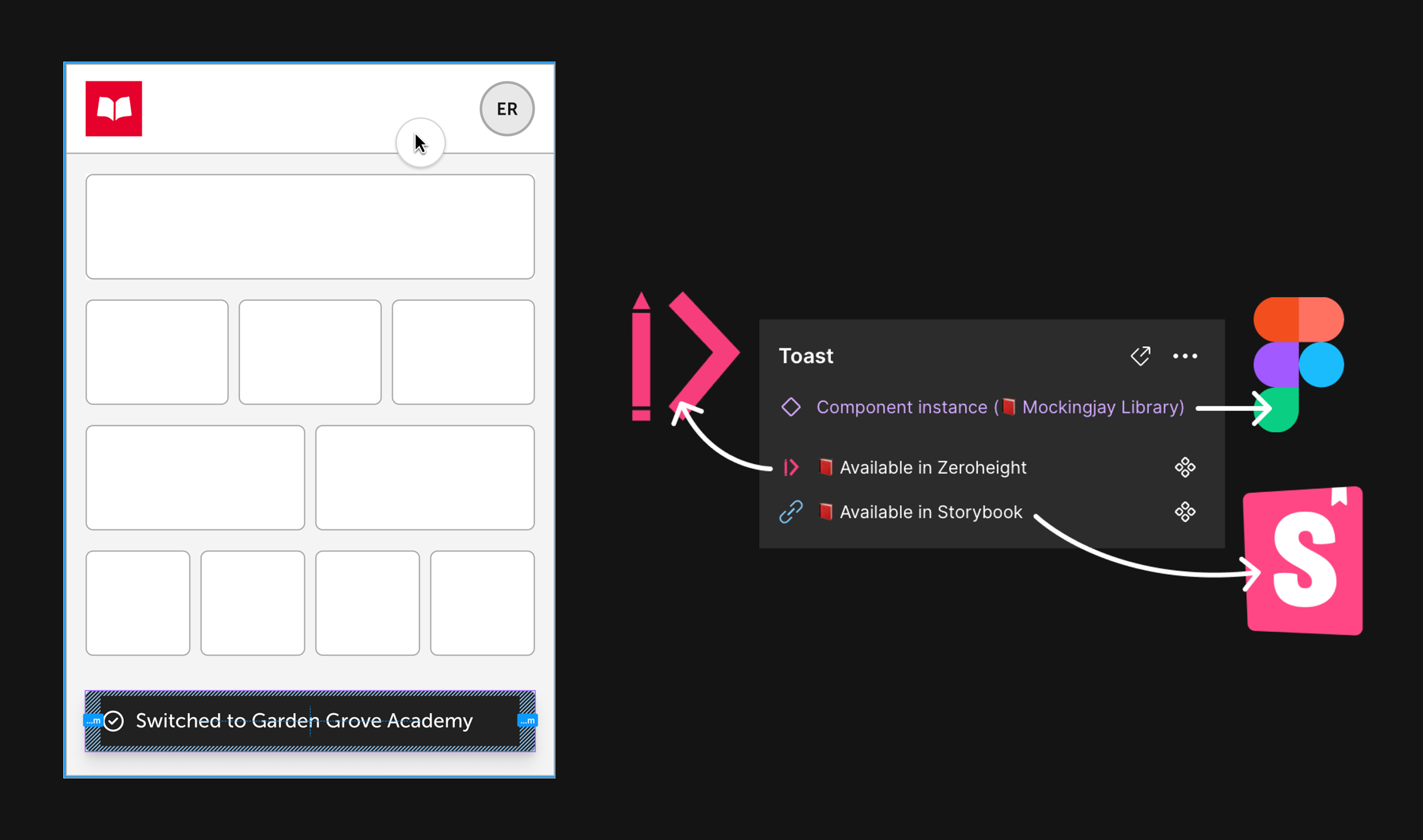
Task: Click the Figma logo
Action: (1298, 363)
